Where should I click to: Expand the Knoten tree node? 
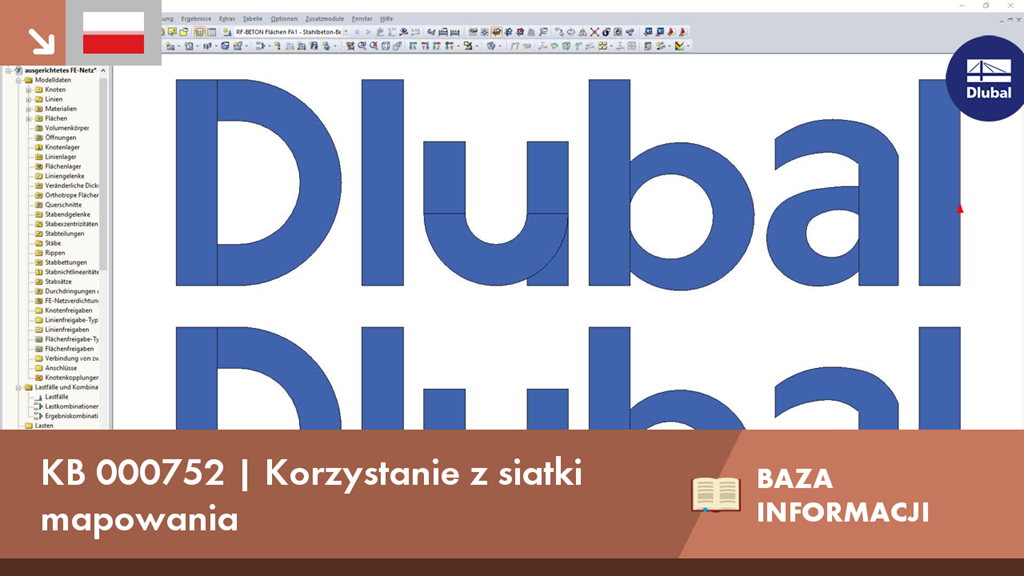29,90
